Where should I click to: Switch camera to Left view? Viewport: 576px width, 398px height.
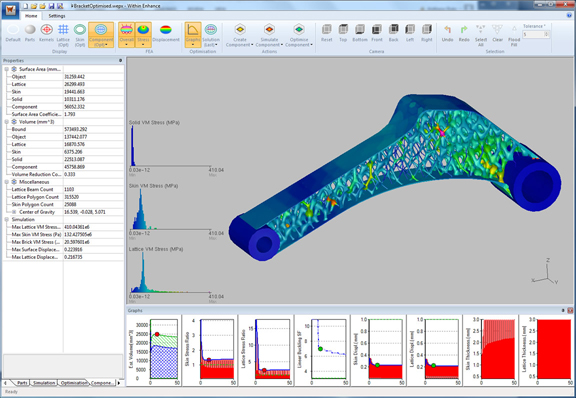click(x=410, y=33)
